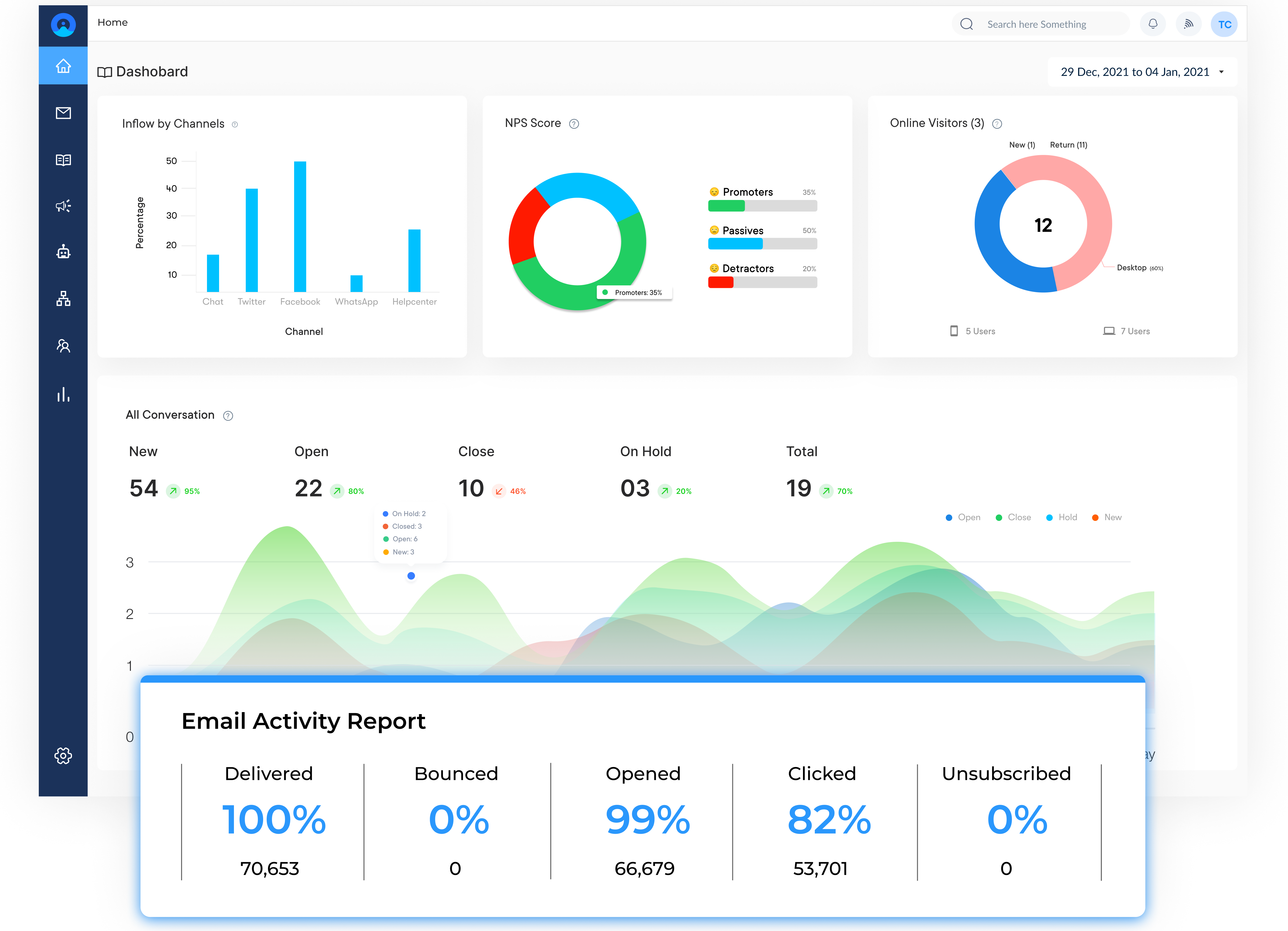
Task: Click the Unsubscribed 0% statistic
Action: (1017, 820)
